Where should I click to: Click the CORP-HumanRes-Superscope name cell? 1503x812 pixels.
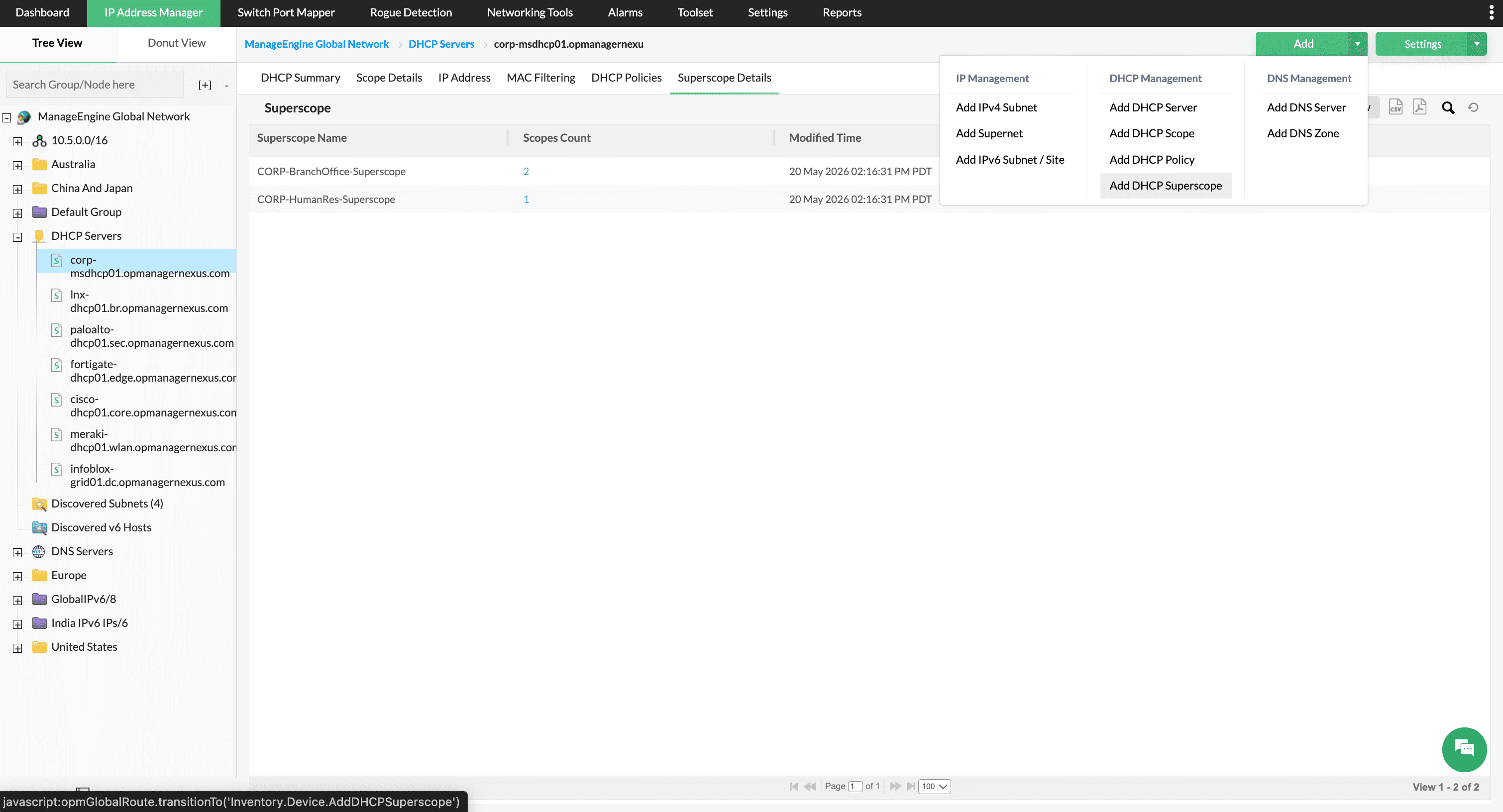(326, 200)
